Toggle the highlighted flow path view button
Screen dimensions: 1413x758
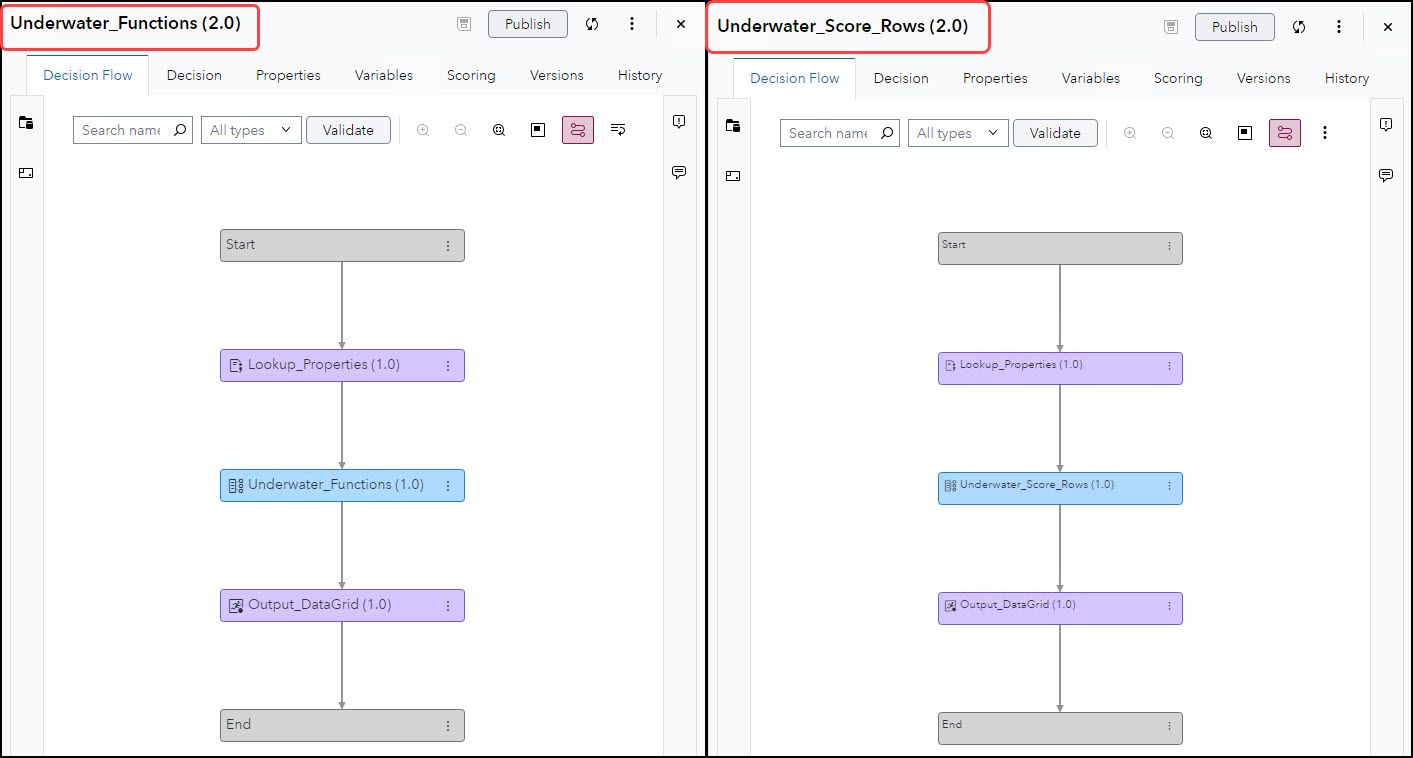[578, 130]
